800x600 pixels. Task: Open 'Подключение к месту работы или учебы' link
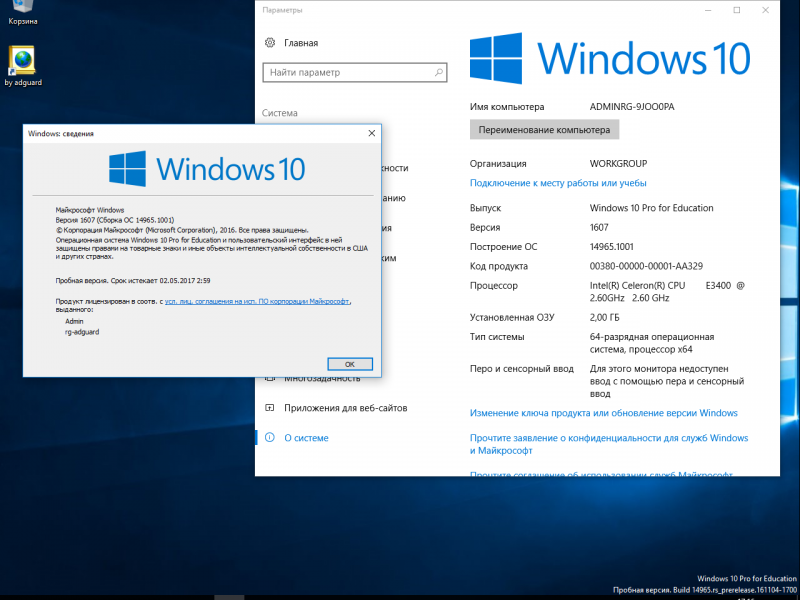pyautogui.click(x=558, y=183)
